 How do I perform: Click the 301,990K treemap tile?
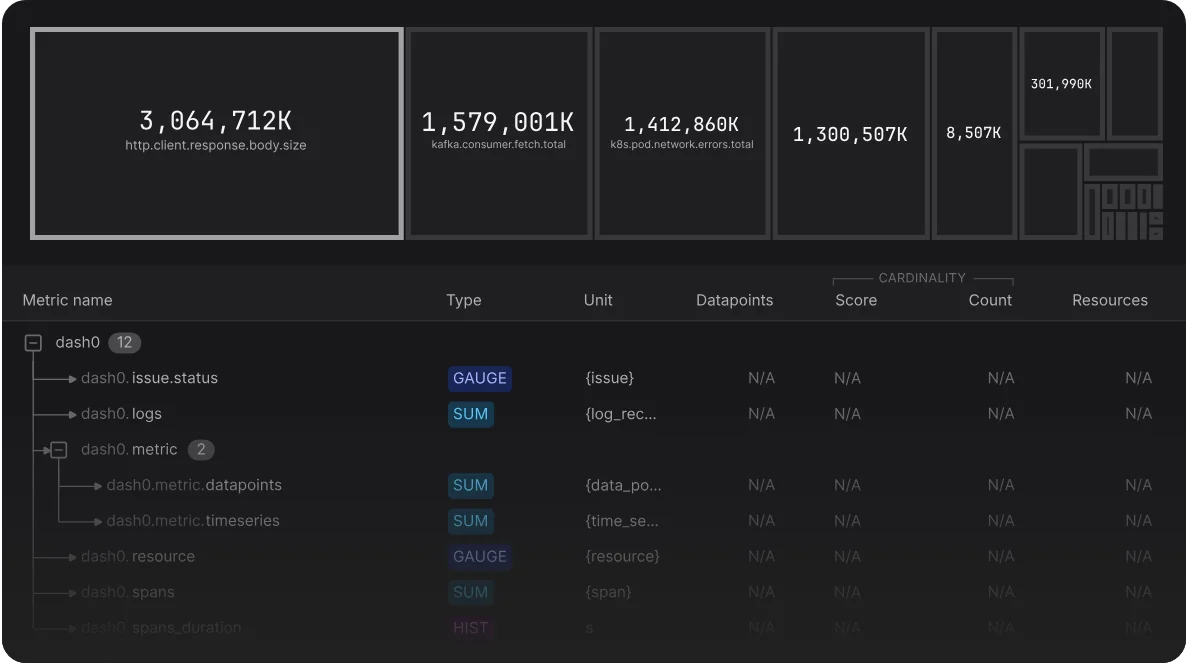pyautogui.click(x=1061, y=84)
